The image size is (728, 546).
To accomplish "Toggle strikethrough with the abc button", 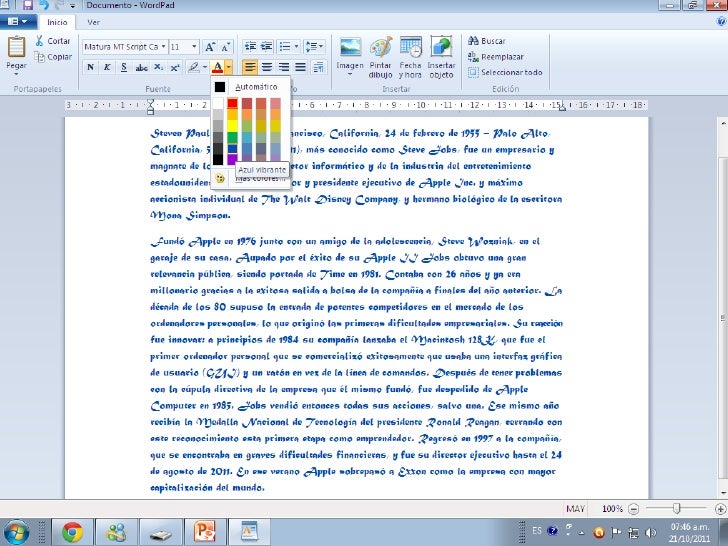I will (x=141, y=68).
